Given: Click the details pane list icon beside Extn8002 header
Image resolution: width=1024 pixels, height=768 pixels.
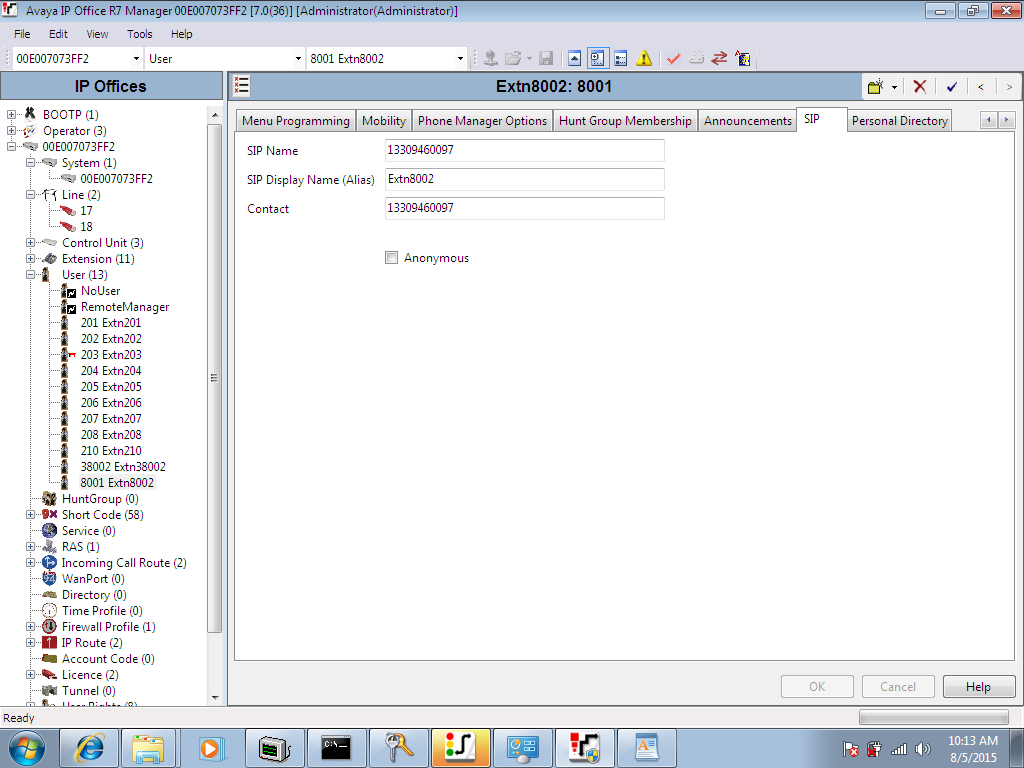Looking at the screenshot, I should pos(242,86).
